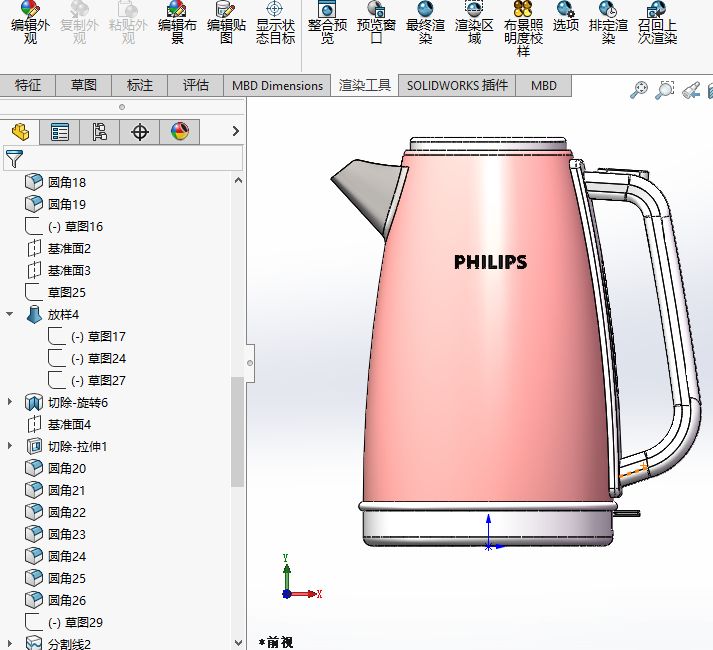Collapse the 放样4 loft feature
The height and width of the screenshot is (650, 713).
coord(10,314)
